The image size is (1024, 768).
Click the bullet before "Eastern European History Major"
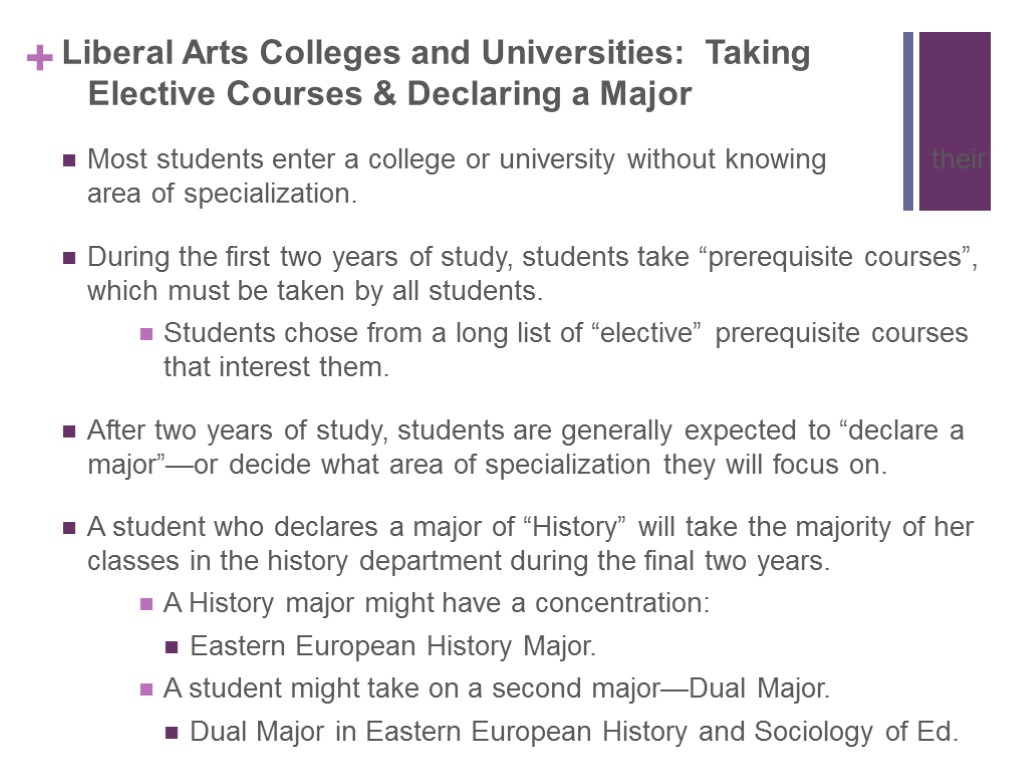[x=172, y=647]
